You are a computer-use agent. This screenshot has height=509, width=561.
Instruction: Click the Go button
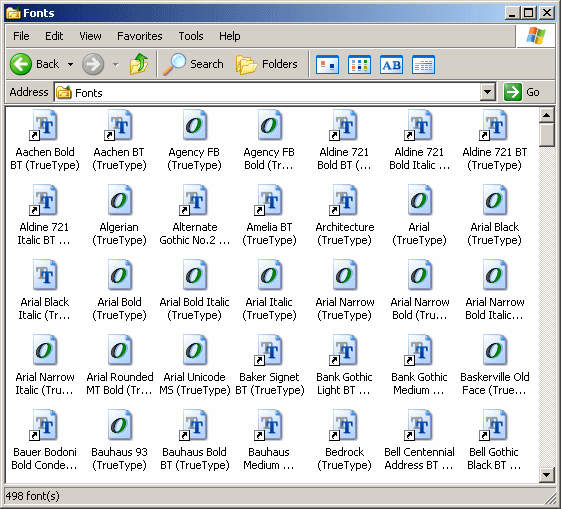(x=522, y=92)
